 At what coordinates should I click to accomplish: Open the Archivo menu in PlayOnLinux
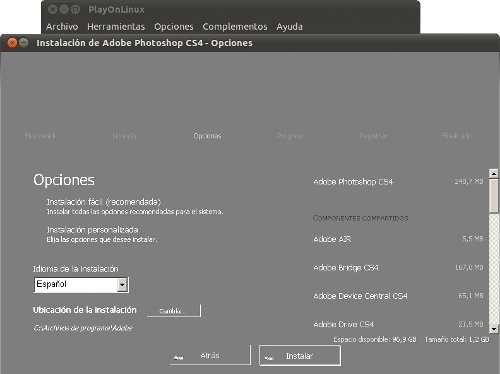click(x=62, y=27)
